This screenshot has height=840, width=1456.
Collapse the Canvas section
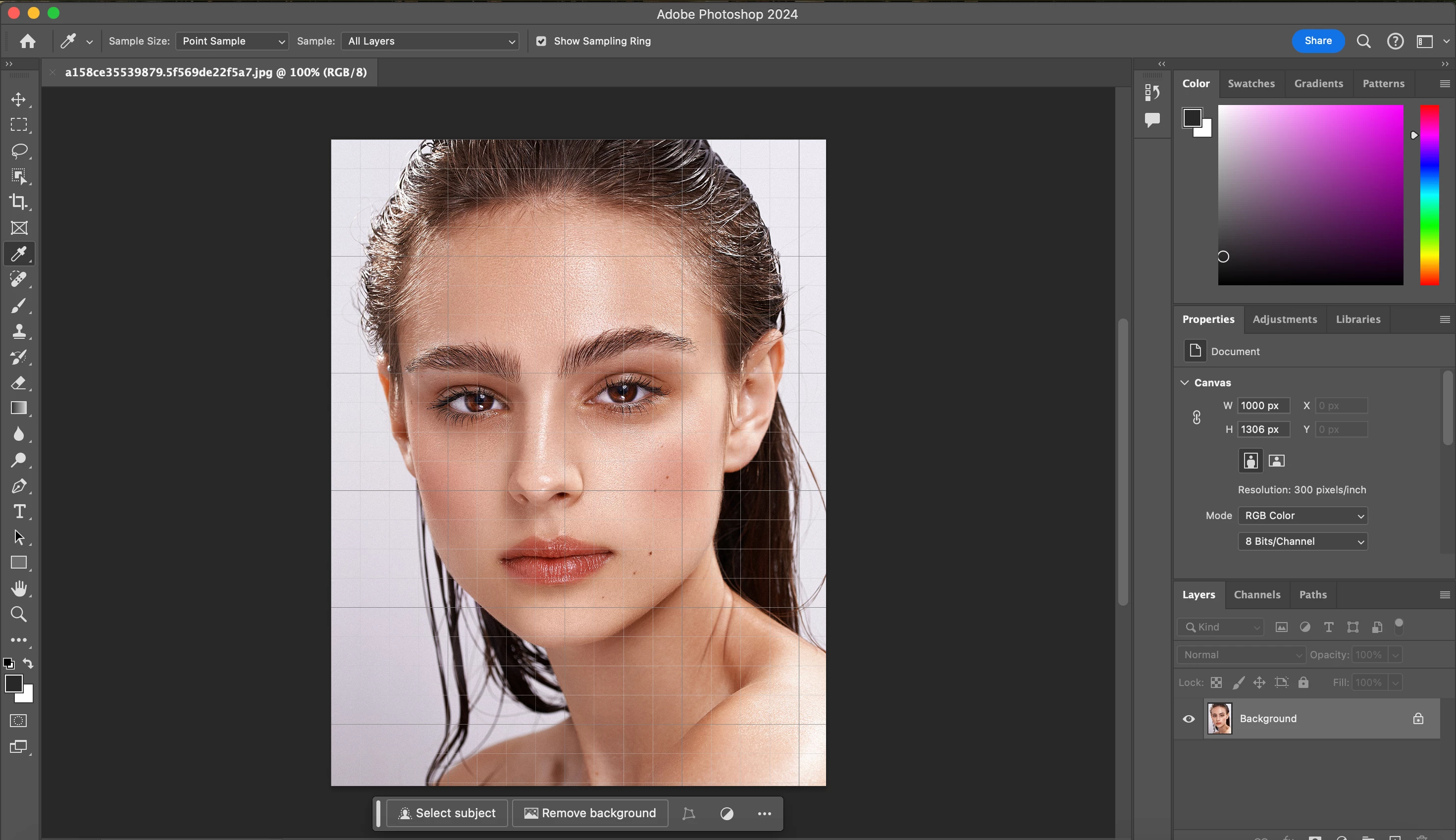pyautogui.click(x=1184, y=382)
